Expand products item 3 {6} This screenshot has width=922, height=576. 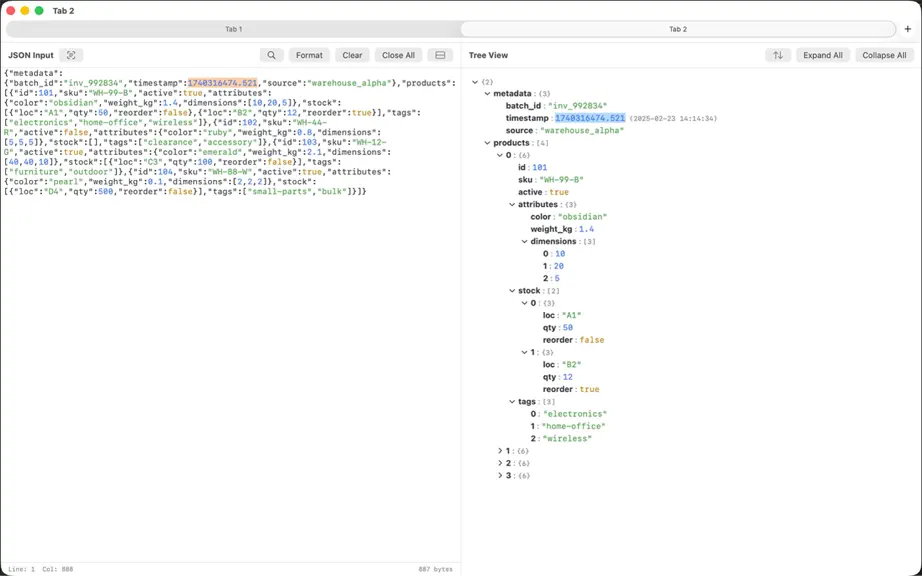[500, 475]
